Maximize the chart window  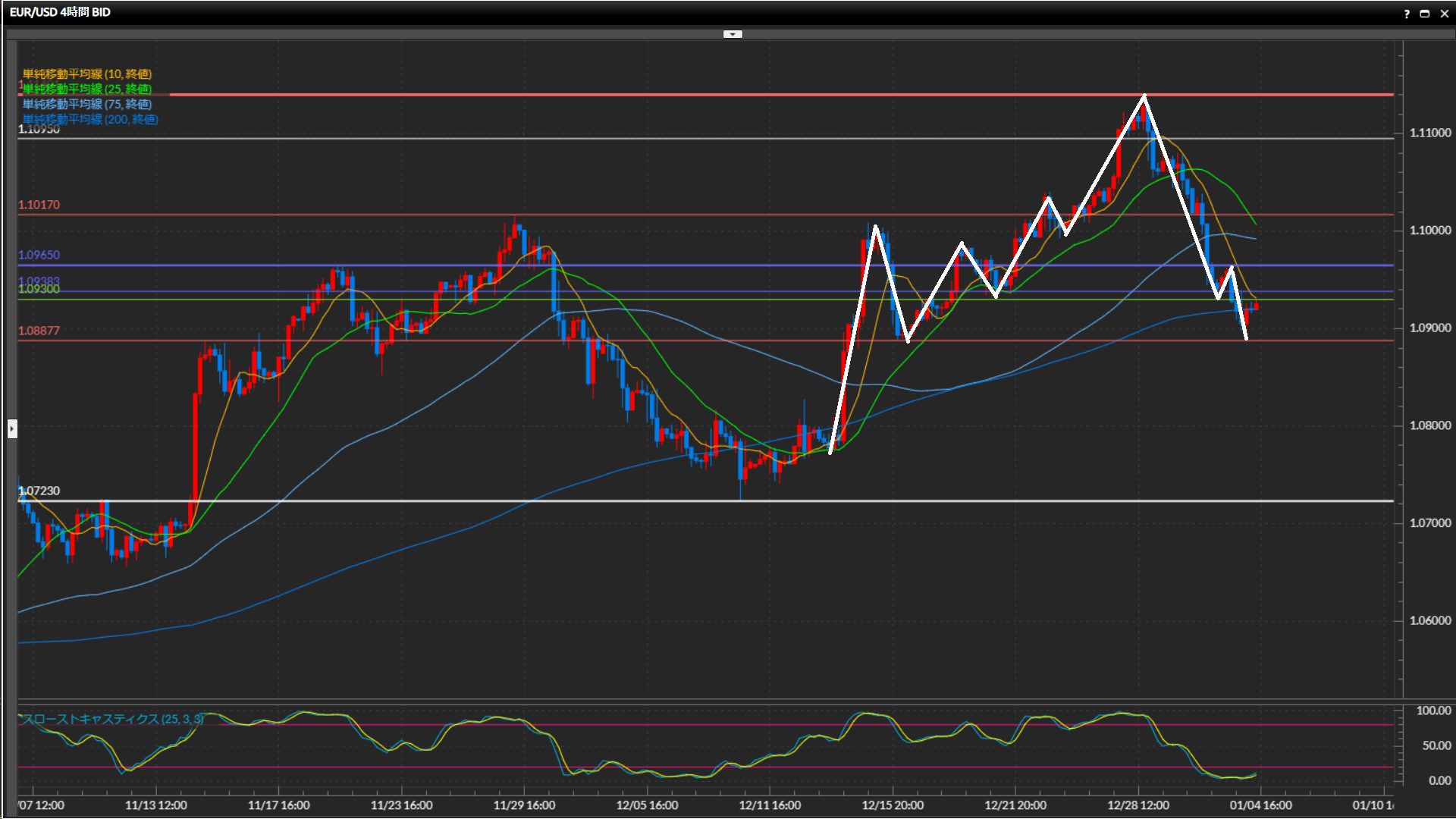[x=1425, y=14]
